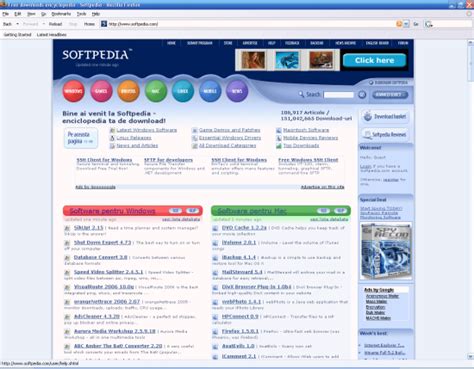Click the Advanced Search button
The width and height of the screenshot is (474, 369).
tap(390, 95)
